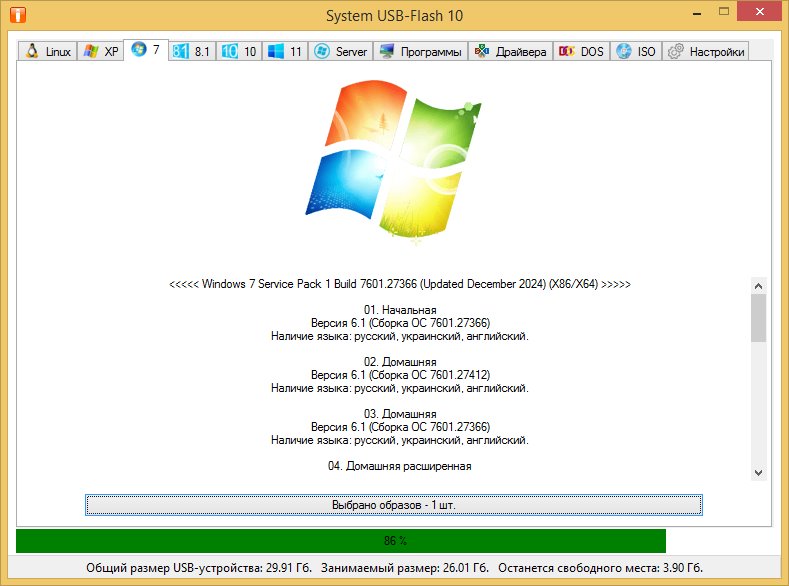
Task: Open the ISO tab
Action: [637, 52]
